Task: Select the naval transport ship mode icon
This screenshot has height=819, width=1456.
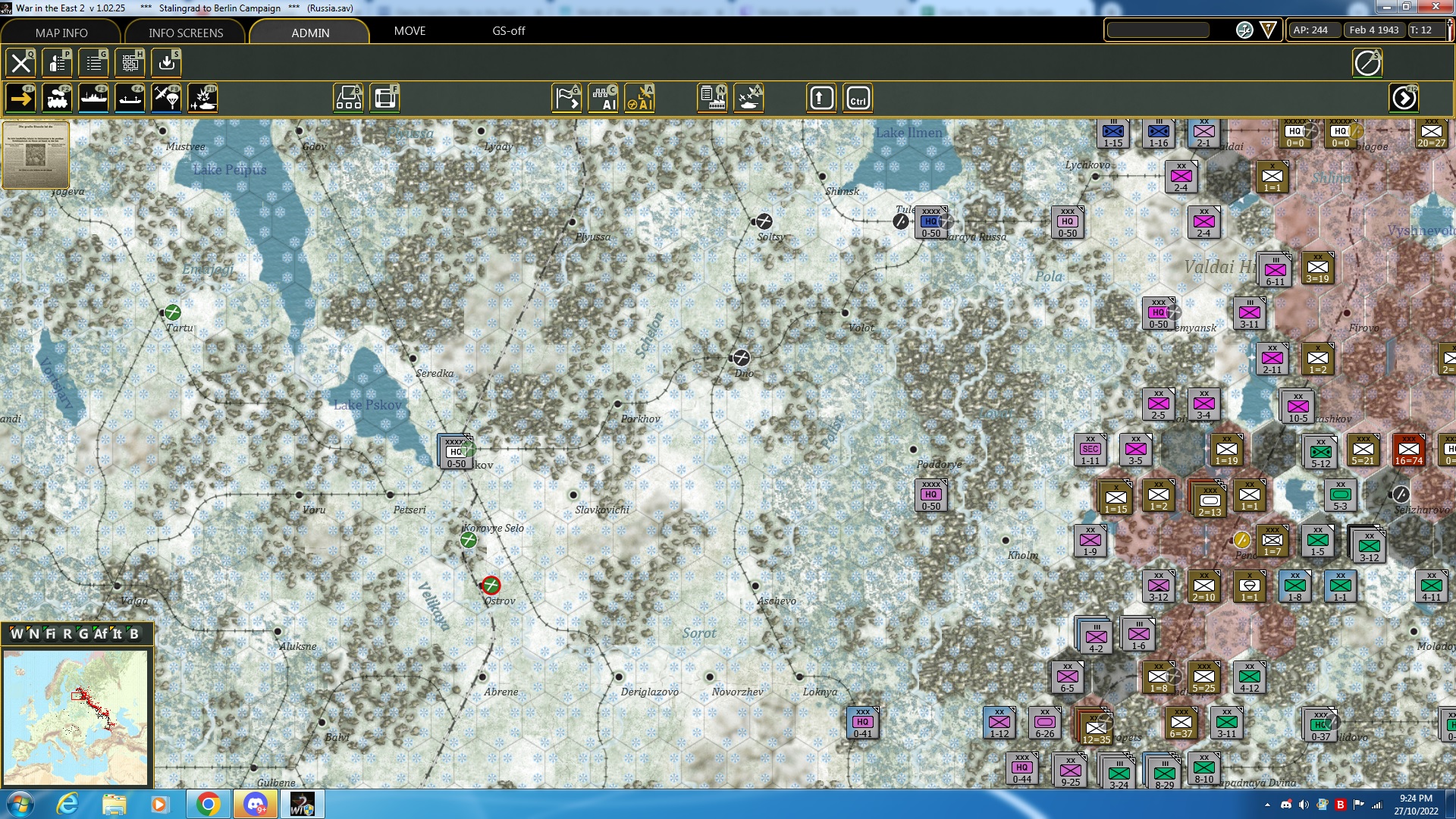Action: [x=93, y=99]
